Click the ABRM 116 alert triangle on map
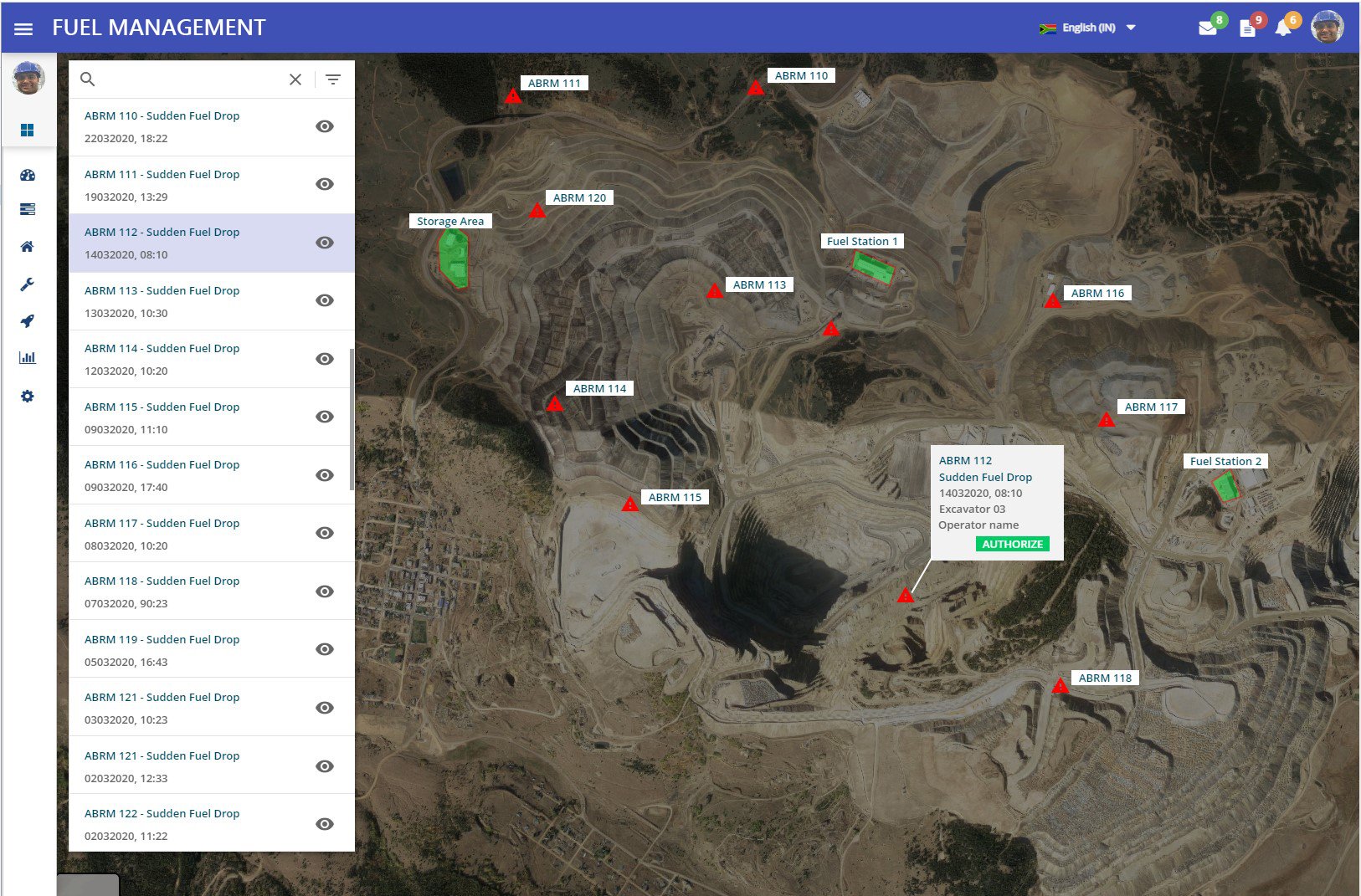 [1053, 300]
